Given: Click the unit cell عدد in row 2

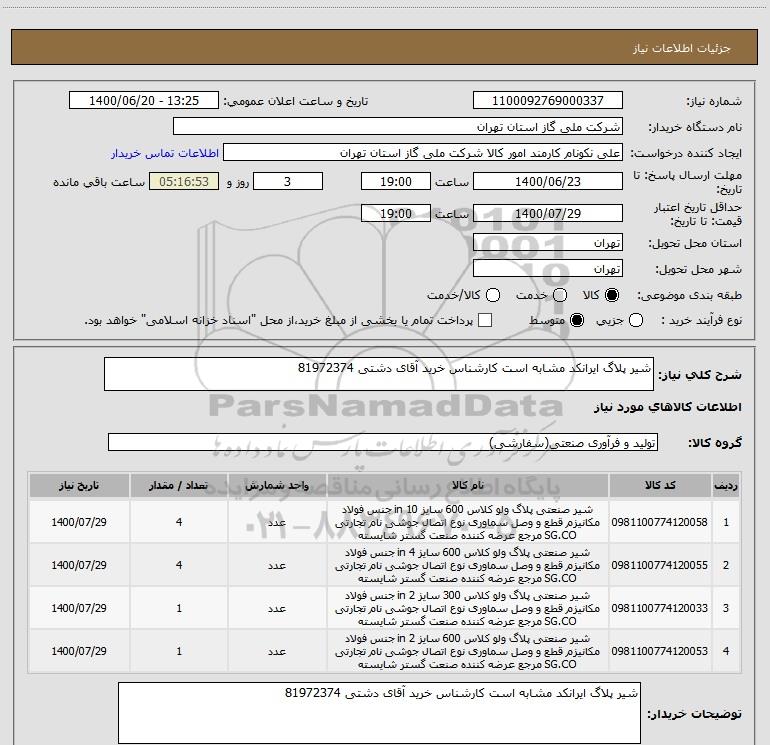Looking at the screenshot, I should [277, 565].
